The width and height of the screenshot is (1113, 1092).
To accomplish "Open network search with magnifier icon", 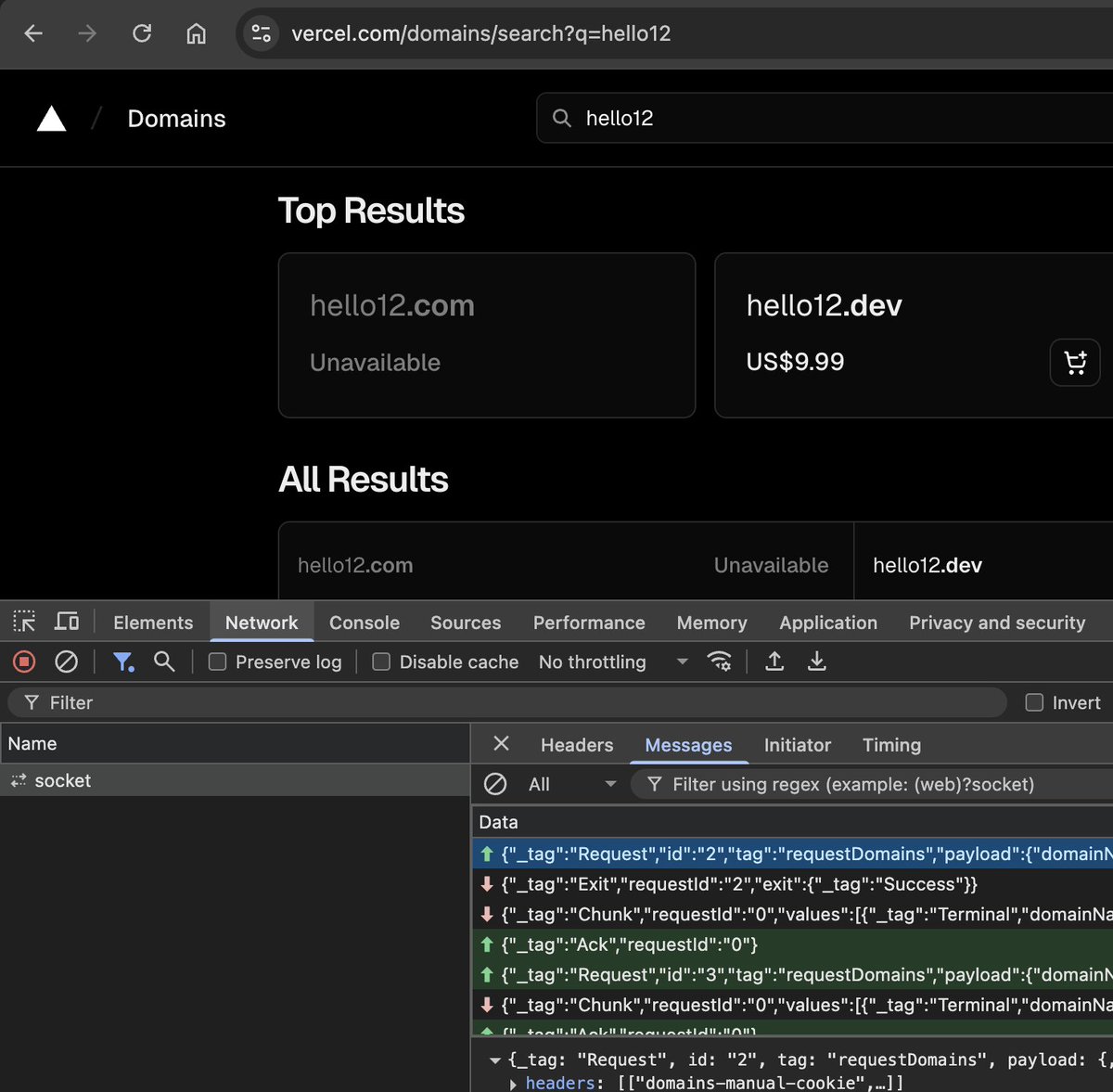I will 164,662.
